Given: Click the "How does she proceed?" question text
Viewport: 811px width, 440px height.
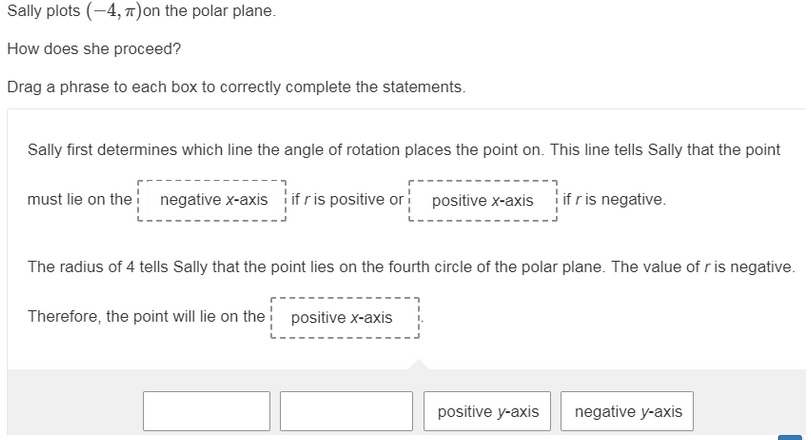Looking at the screenshot, I should (94, 49).
